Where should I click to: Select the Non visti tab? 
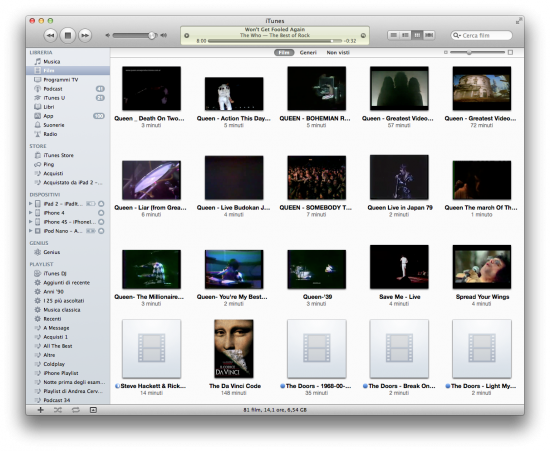(338, 53)
